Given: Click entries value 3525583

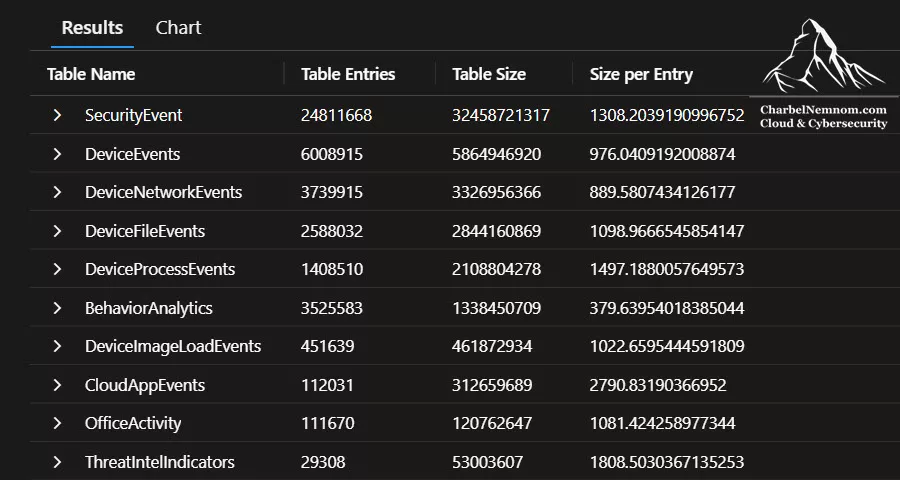Looking at the screenshot, I should click(x=332, y=308).
